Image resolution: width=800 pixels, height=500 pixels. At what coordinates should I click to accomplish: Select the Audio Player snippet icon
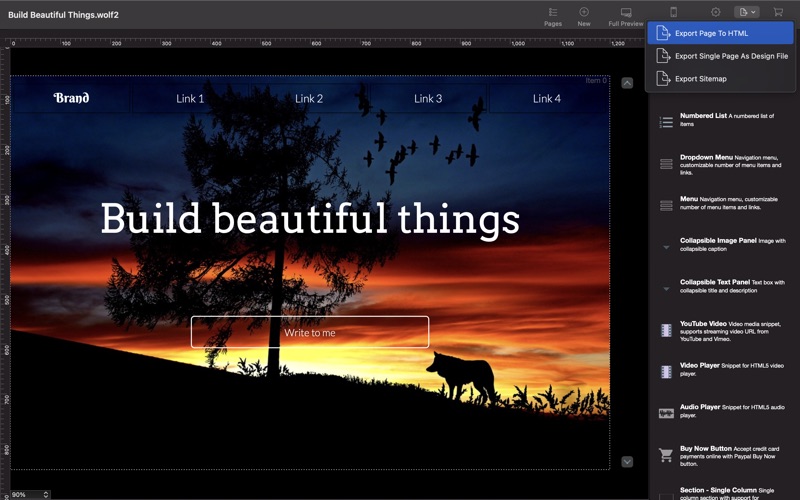pyautogui.click(x=666, y=413)
